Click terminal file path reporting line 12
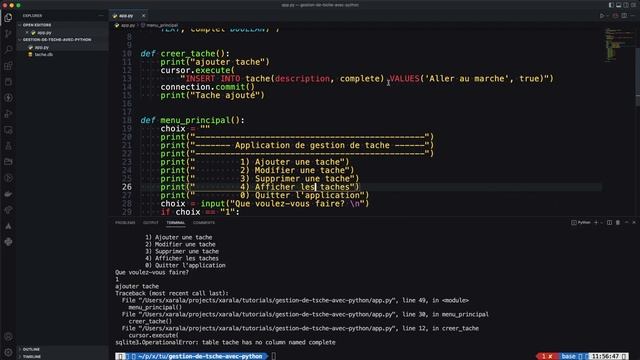This screenshot has width=640, height=360. pos(300,329)
